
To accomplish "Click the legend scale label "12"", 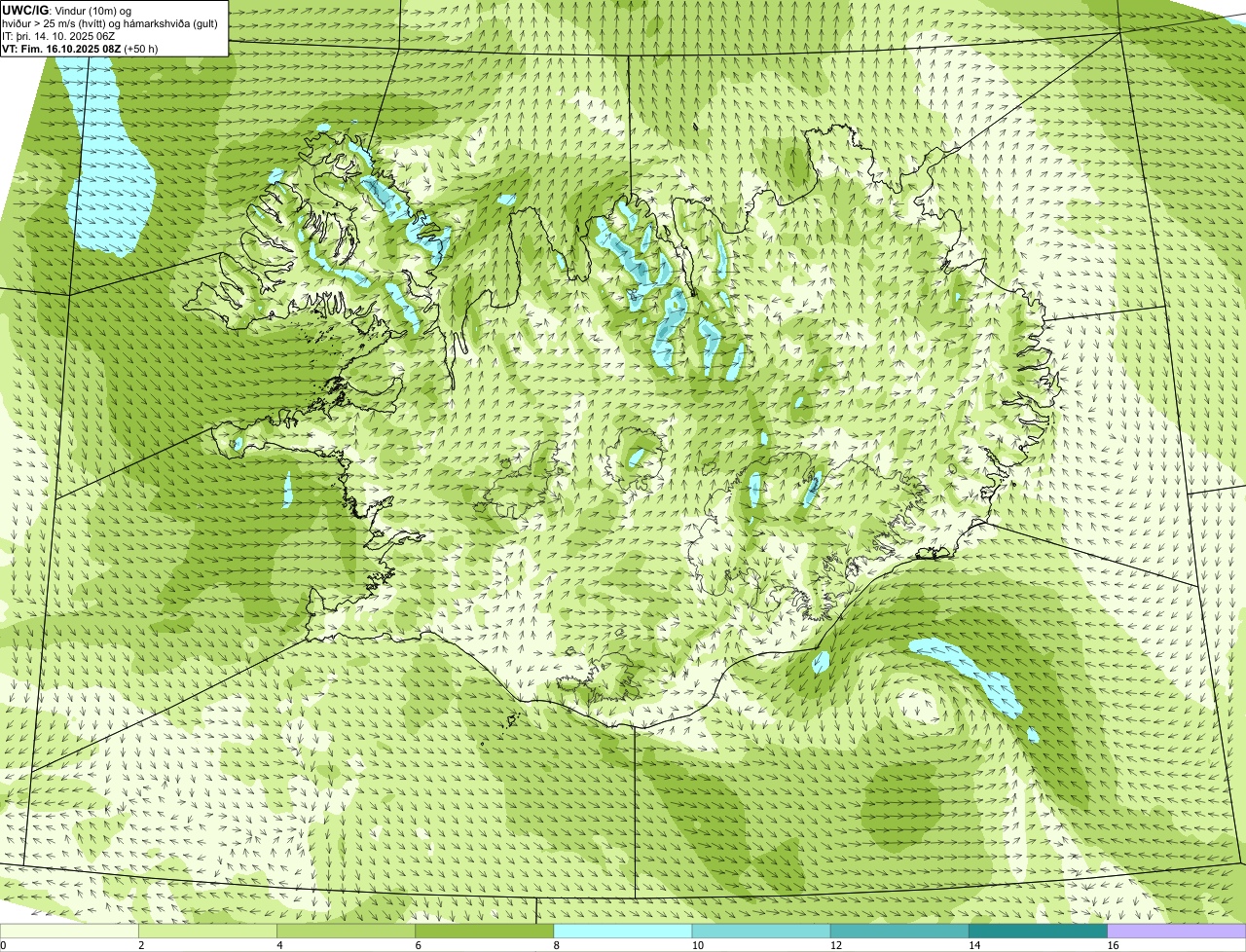I will point(835,946).
